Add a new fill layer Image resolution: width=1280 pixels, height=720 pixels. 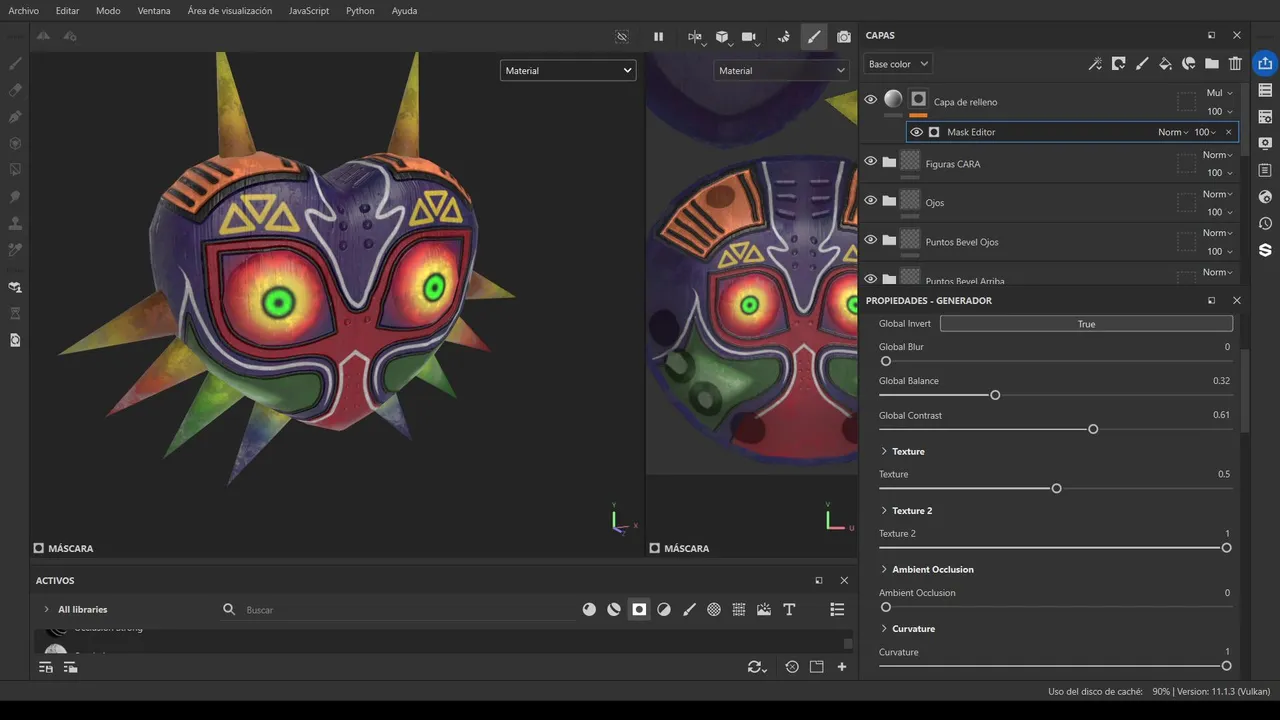pos(1165,64)
